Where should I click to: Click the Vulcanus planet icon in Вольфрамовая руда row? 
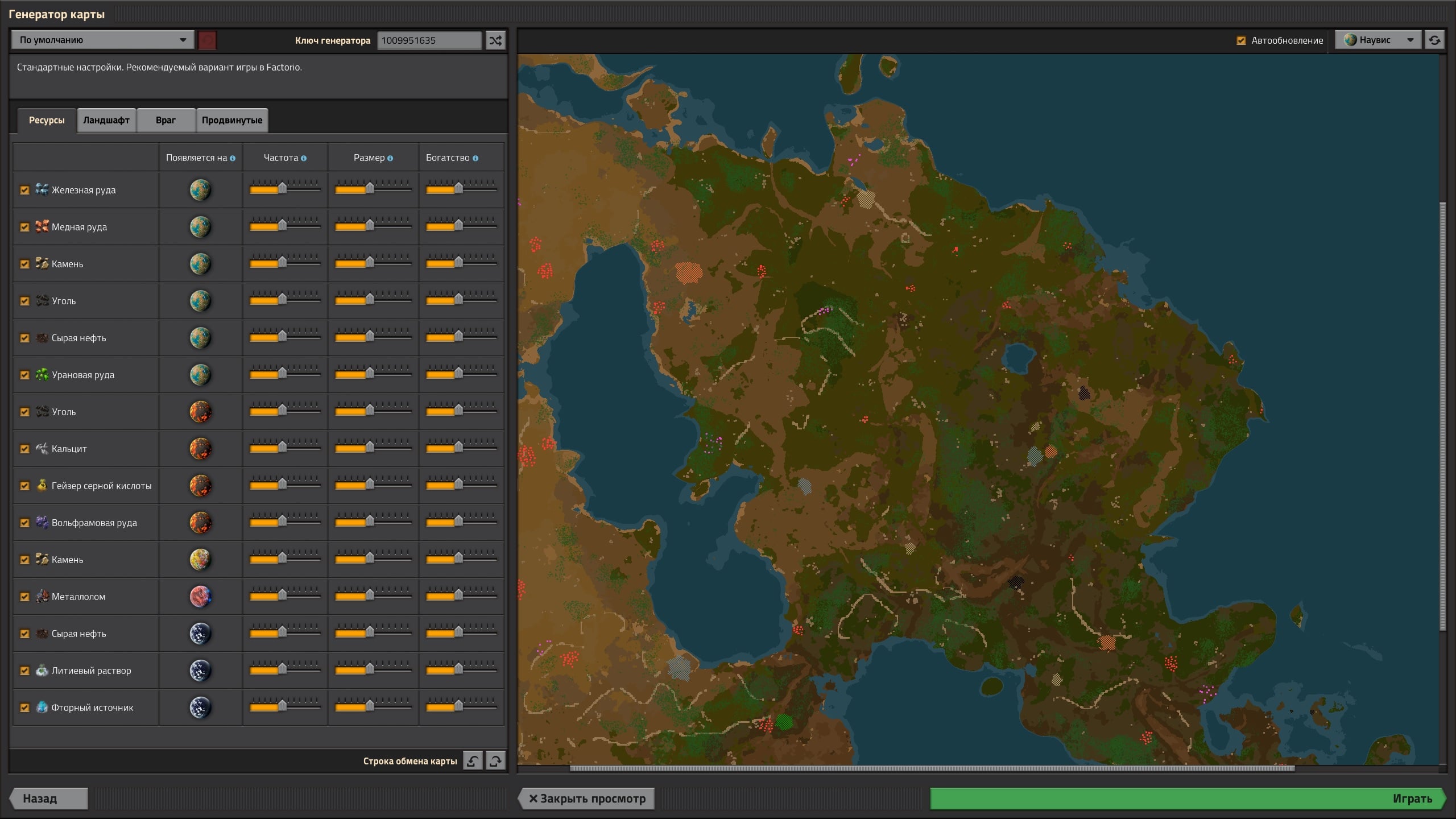(200, 523)
